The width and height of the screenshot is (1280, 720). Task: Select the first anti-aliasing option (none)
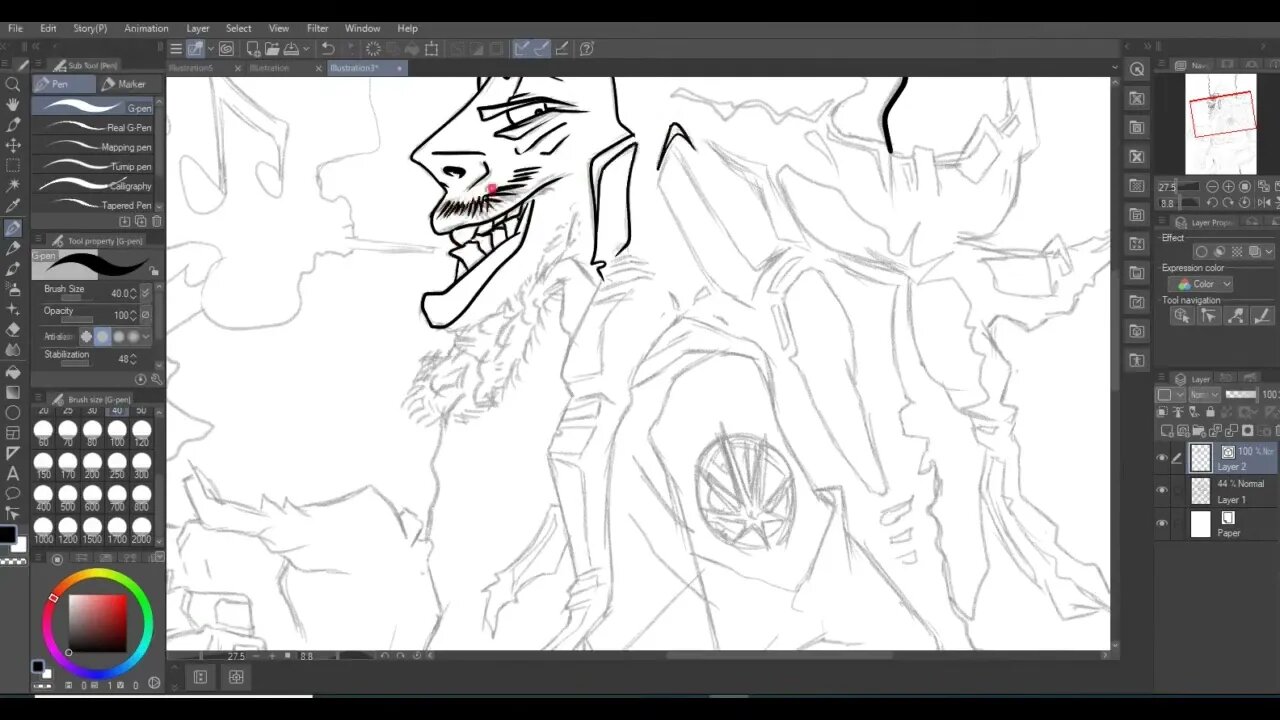86,337
